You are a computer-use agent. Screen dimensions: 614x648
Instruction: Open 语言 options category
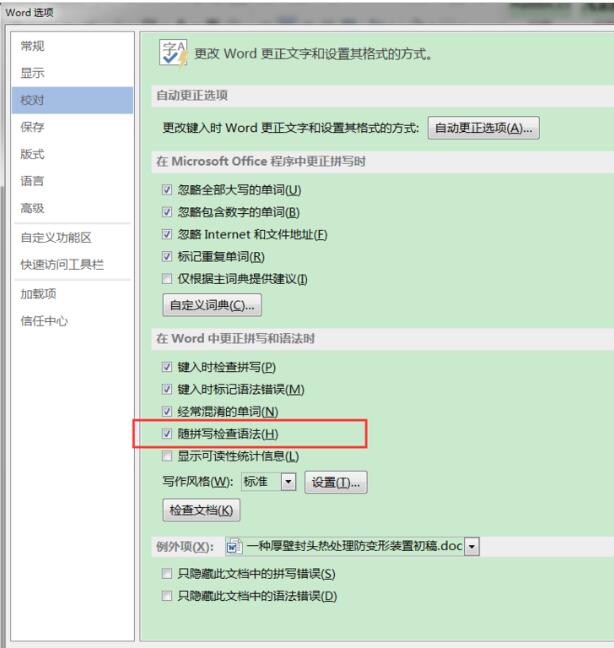[x=72, y=181]
